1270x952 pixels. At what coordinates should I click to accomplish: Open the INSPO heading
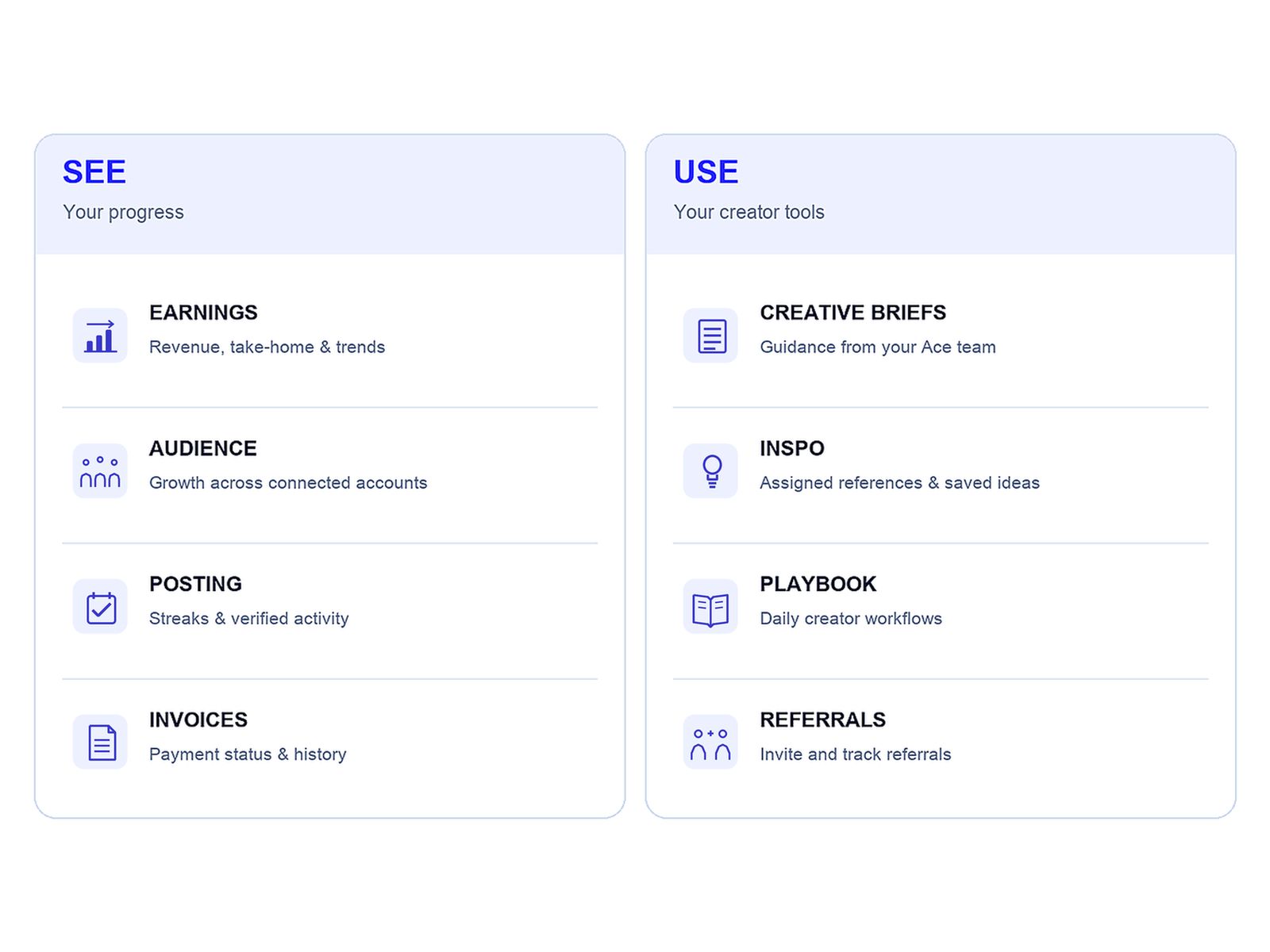coord(792,448)
